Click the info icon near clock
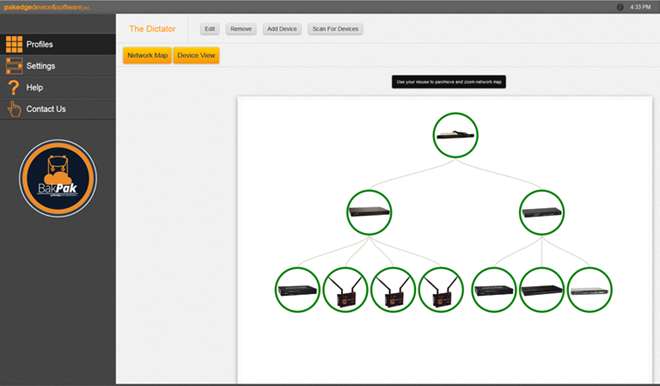Image resolution: width=660 pixels, height=386 pixels. pyautogui.click(x=620, y=7)
